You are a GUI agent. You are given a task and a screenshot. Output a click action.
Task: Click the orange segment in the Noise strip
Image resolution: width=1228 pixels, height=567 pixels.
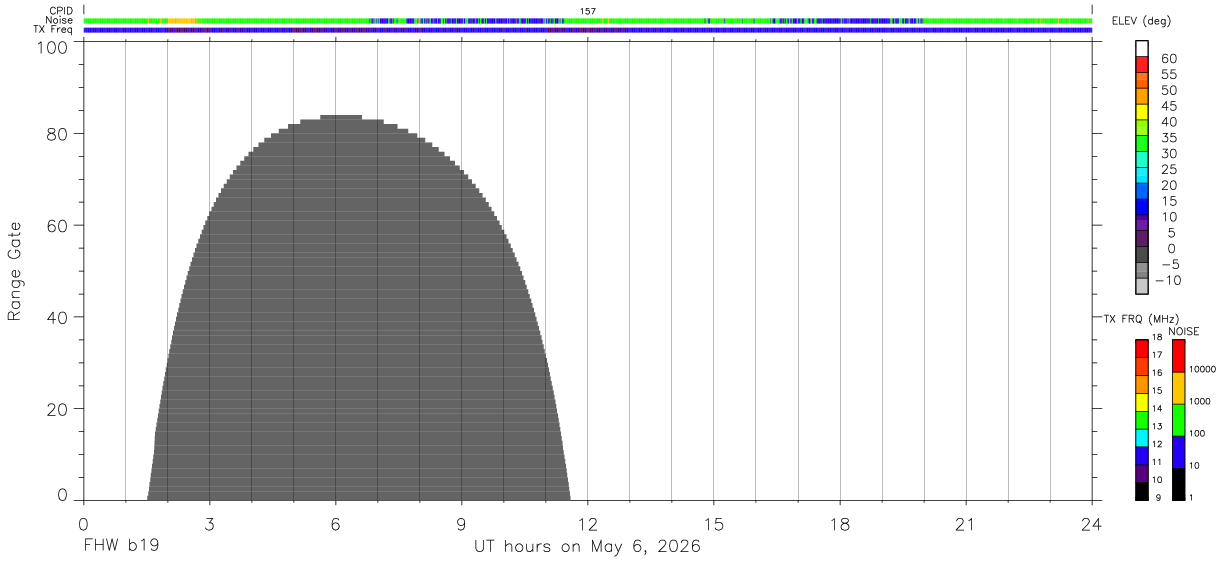(182, 20)
